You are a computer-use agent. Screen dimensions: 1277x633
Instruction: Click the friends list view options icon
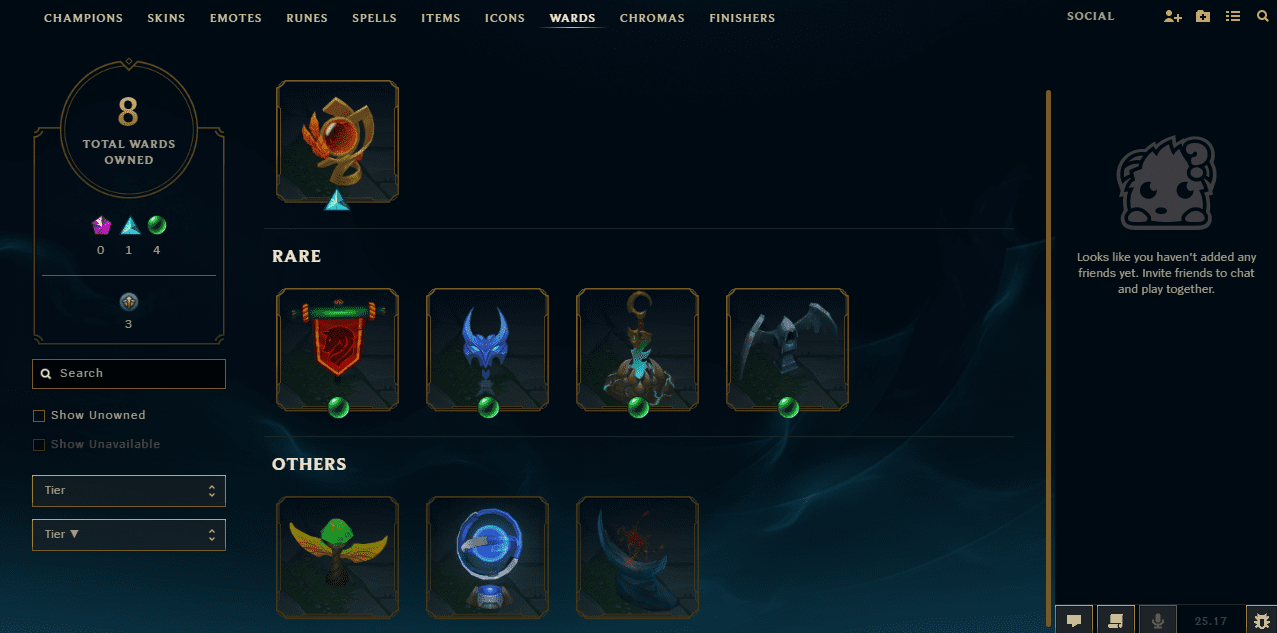click(x=1233, y=17)
